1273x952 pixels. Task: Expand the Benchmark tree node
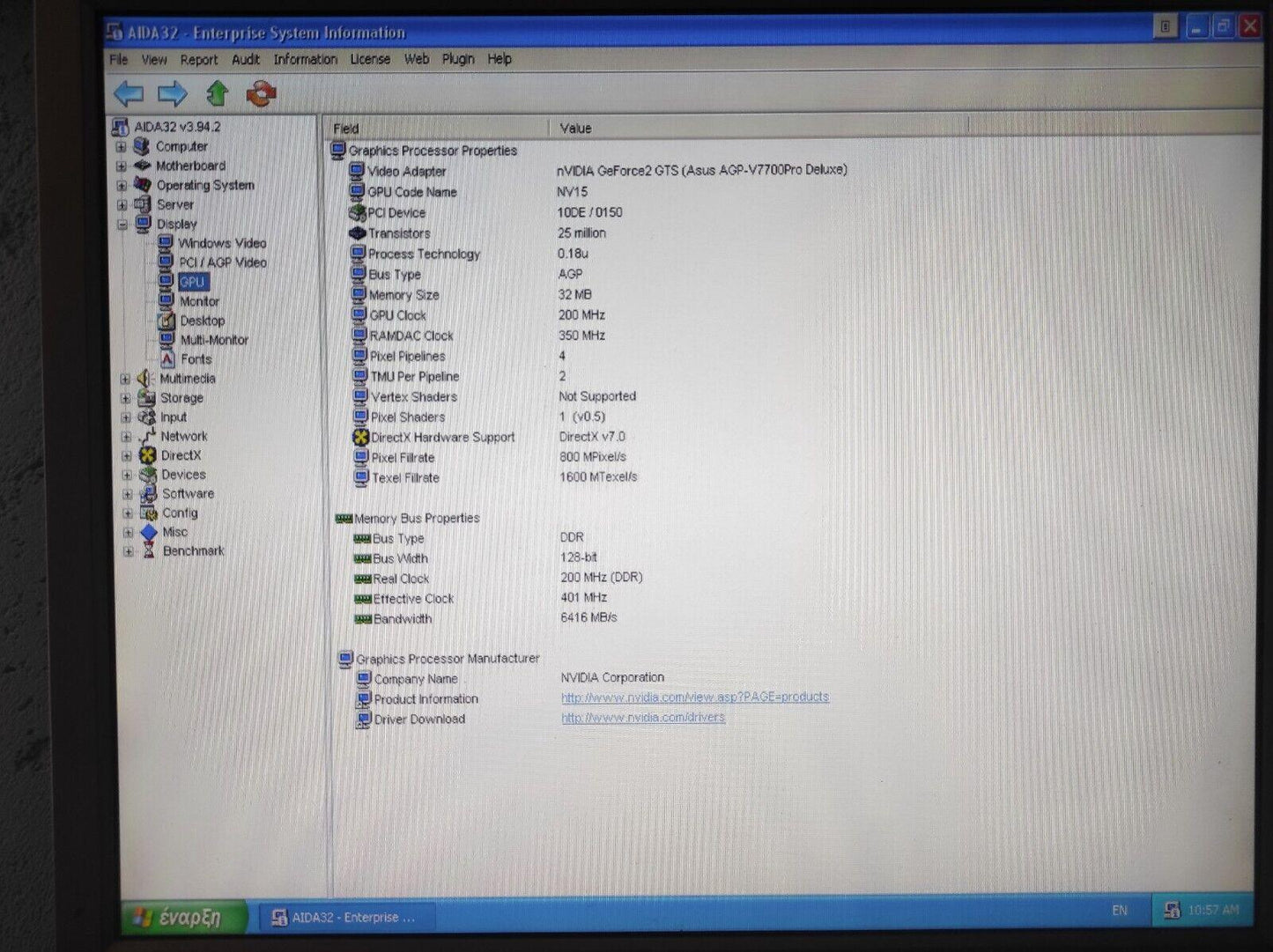(129, 551)
